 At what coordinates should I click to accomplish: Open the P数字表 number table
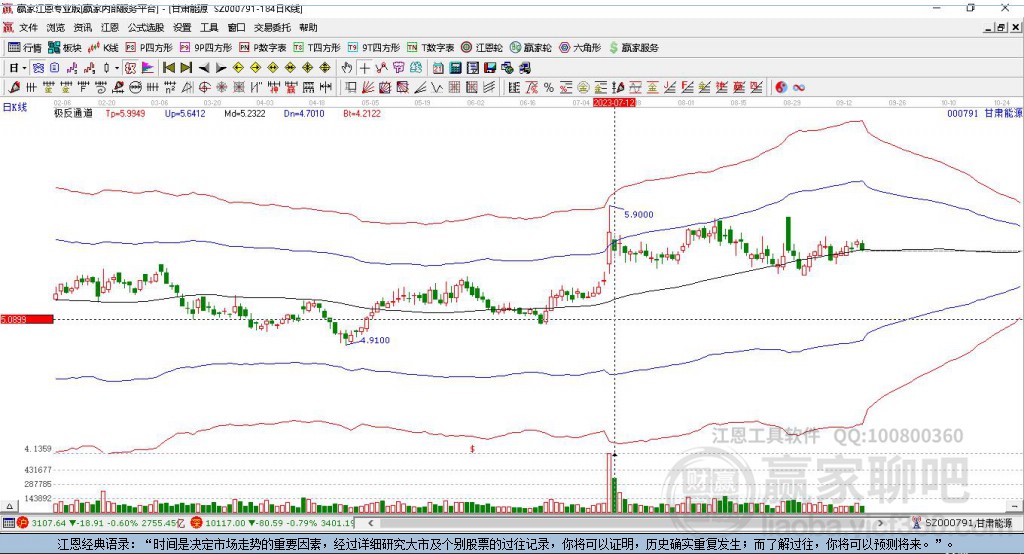pos(263,48)
